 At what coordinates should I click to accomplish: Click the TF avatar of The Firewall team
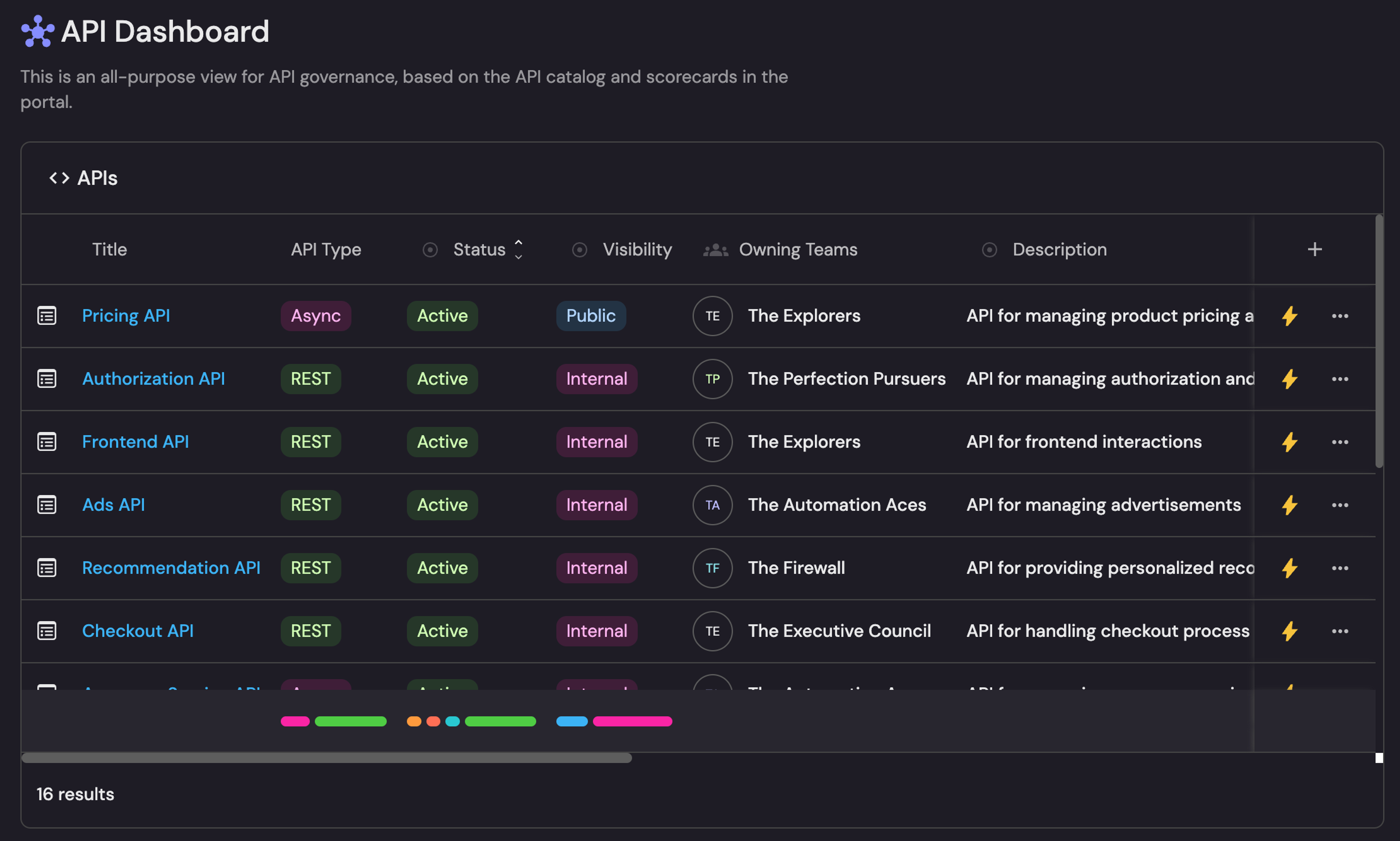pyautogui.click(x=713, y=568)
